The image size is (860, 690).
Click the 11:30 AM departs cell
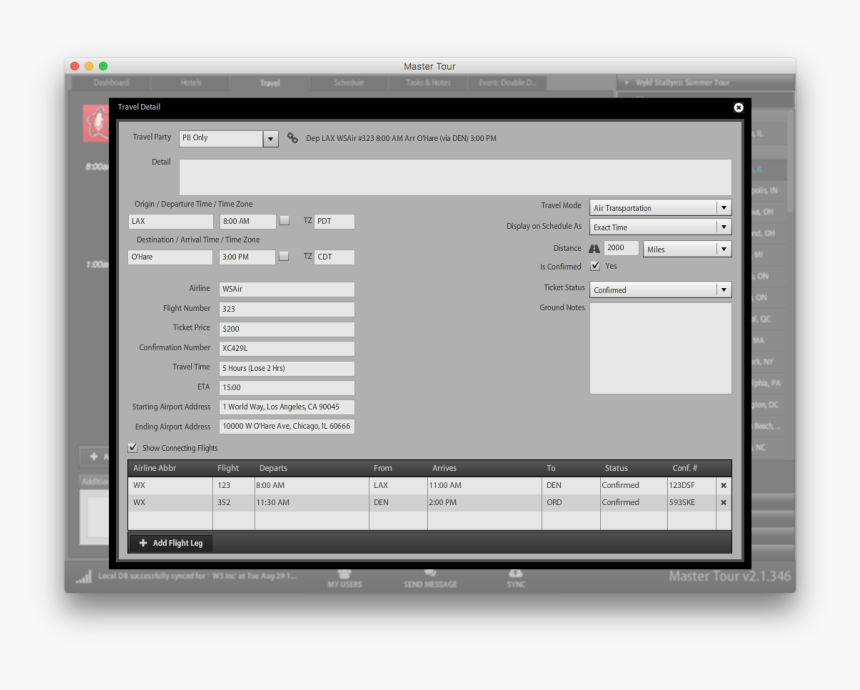pyautogui.click(x=312, y=502)
